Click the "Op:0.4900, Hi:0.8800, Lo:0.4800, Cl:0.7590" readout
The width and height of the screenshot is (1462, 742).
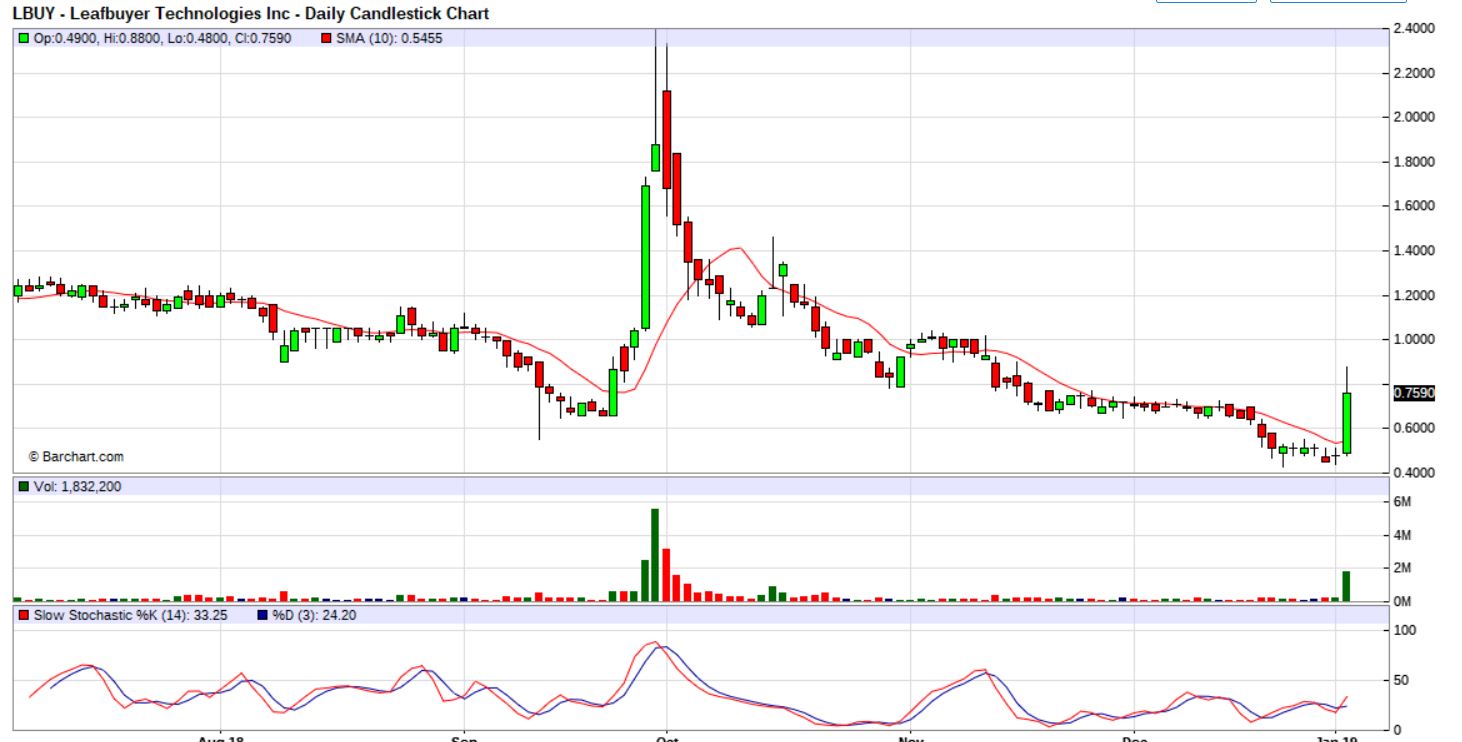pyautogui.click(x=163, y=38)
